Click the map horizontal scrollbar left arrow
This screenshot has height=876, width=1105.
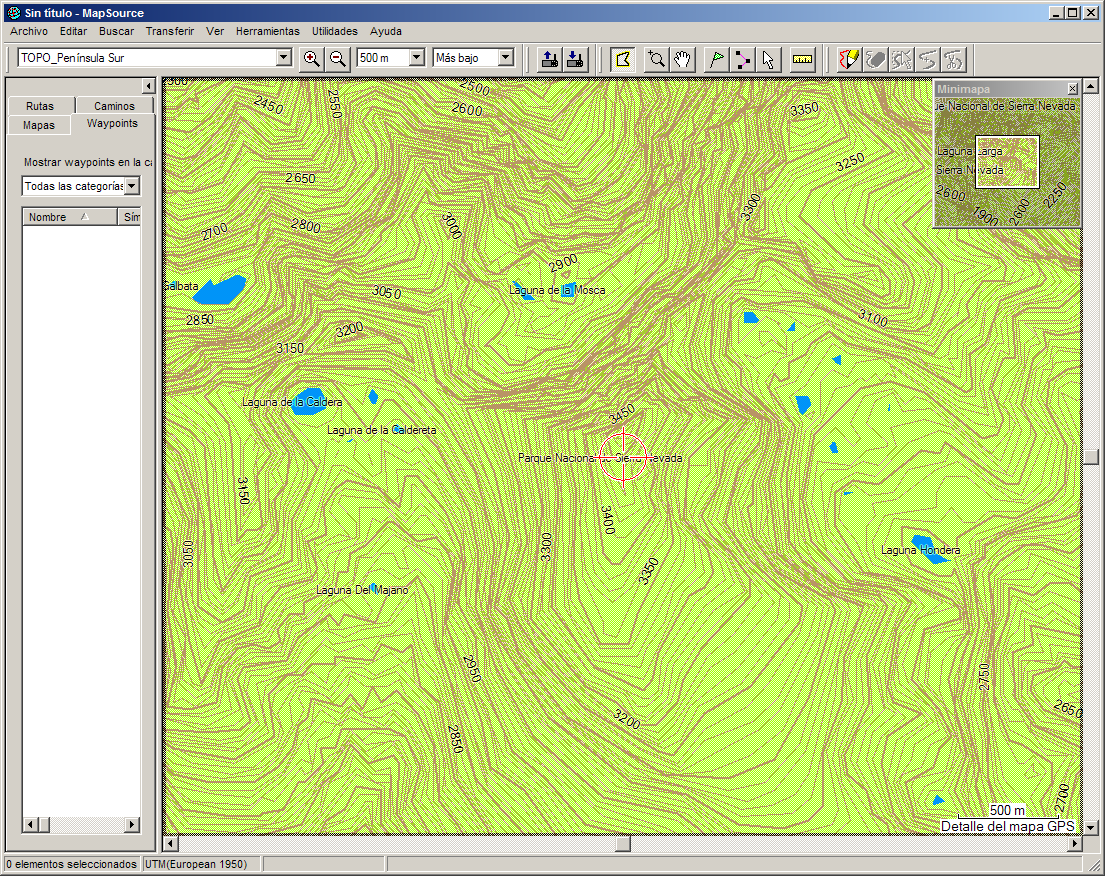pos(171,844)
